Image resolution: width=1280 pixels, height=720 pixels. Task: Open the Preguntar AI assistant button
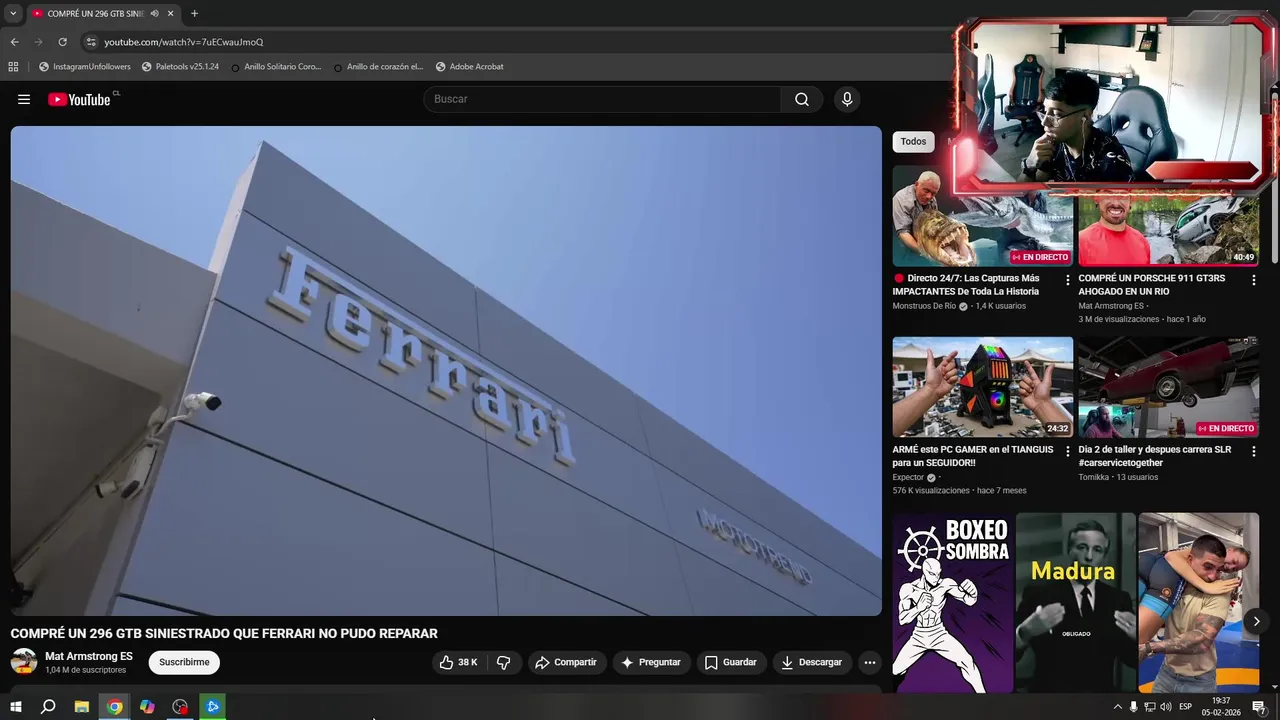coord(651,662)
